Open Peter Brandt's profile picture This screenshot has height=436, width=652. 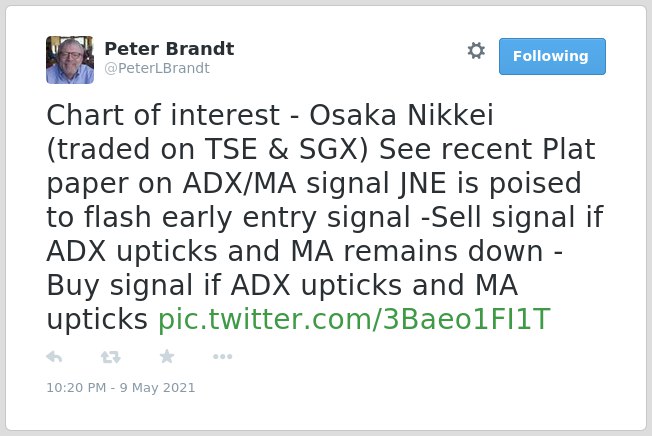tap(70, 60)
